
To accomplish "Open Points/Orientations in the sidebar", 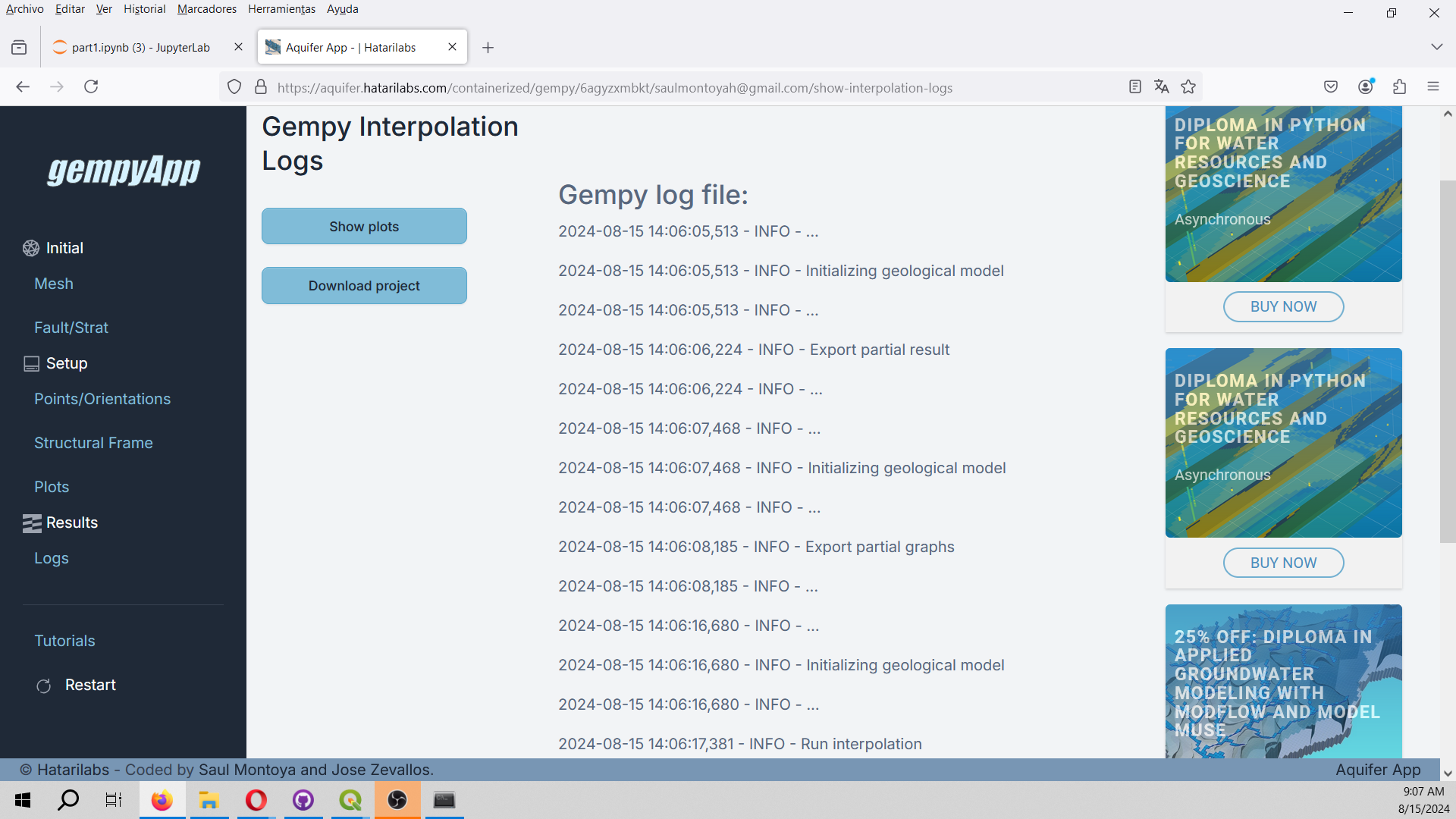I will [x=102, y=399].
